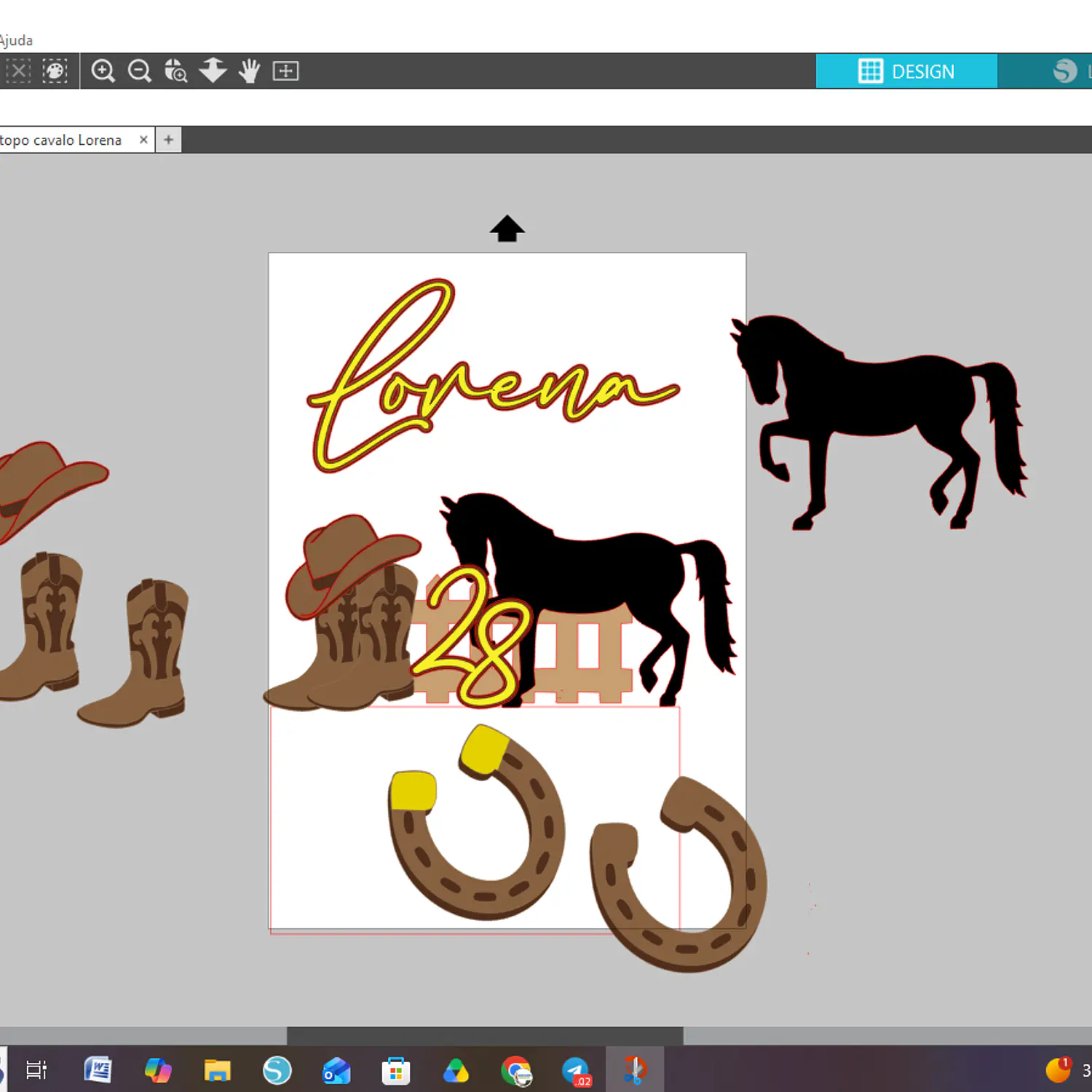Open Microsoft Word from the taskbar
Image resolution: width=1092 pixels, height=1092 pixels.
pyautogui.click(x=98, y=1070)
